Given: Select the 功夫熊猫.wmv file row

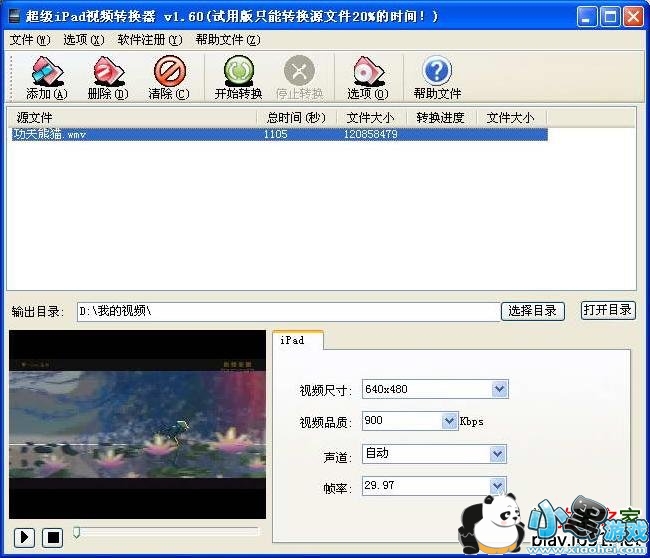Looking at the screenshot, I should (280, 134).
